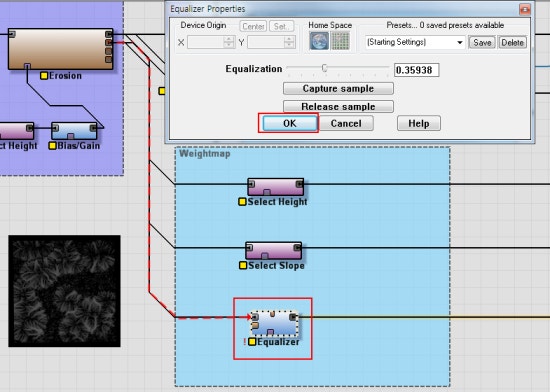Image resolution: width=550 pixels, height=392 pixels.
Task: Toggle the yellow Select Slope status box
Action: [243, 265]
